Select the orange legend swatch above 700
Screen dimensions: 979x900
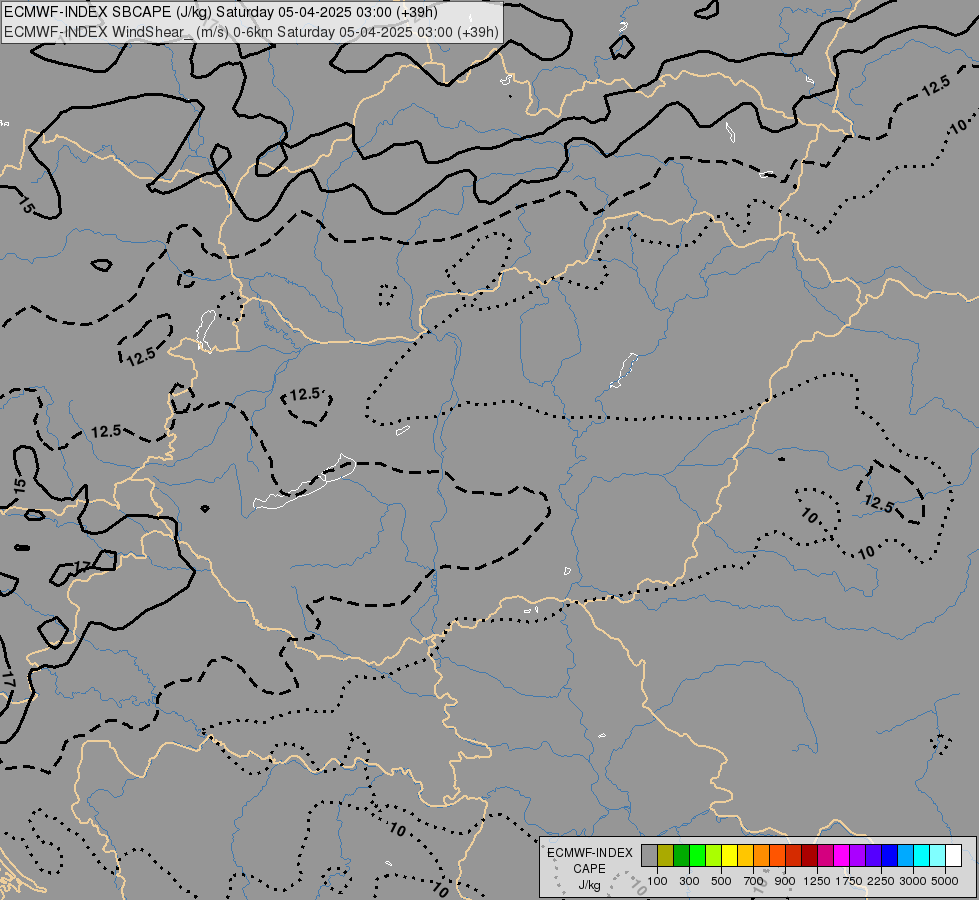click(761, 856)
